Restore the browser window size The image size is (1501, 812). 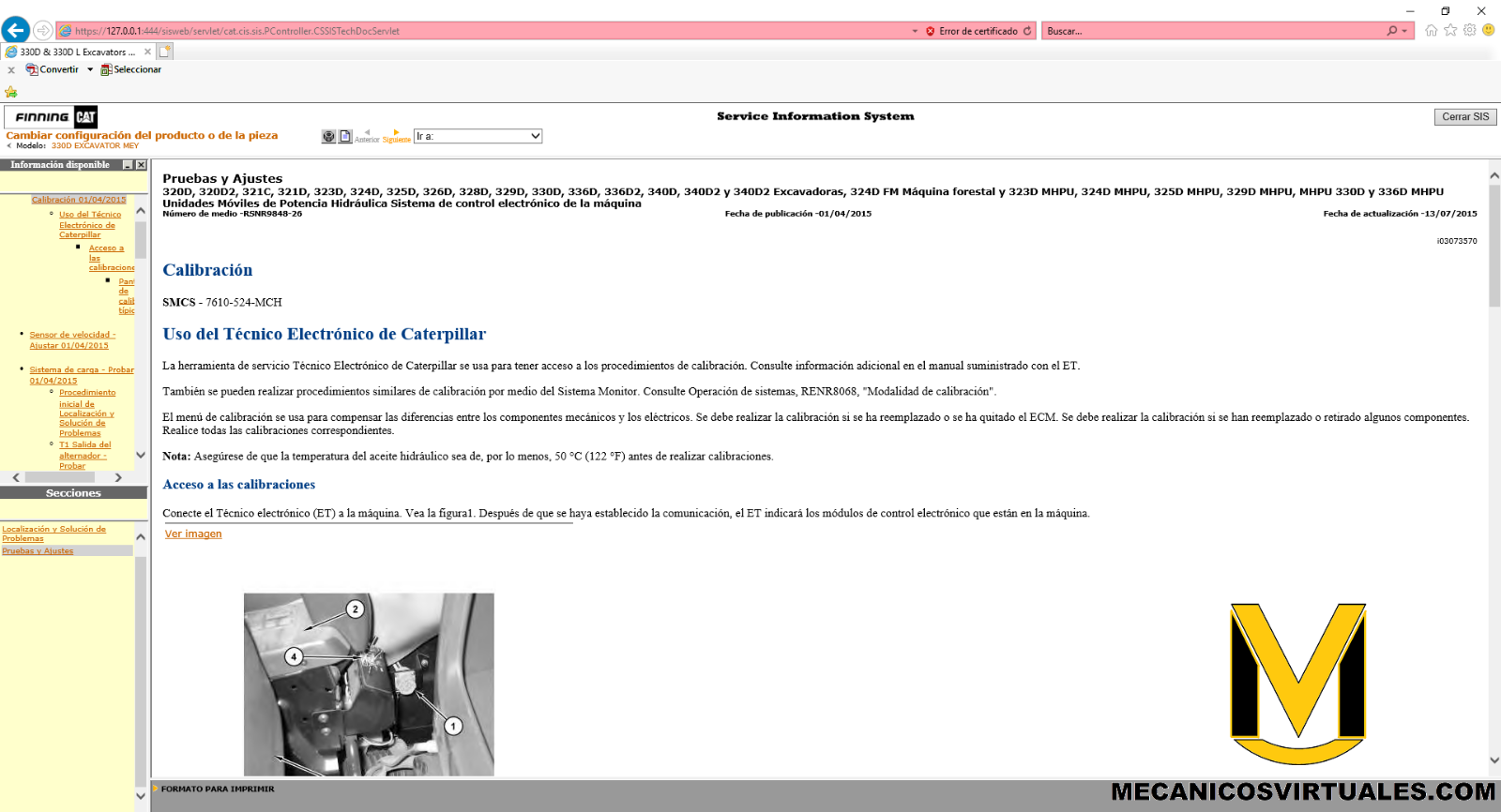coord(1446,11)
